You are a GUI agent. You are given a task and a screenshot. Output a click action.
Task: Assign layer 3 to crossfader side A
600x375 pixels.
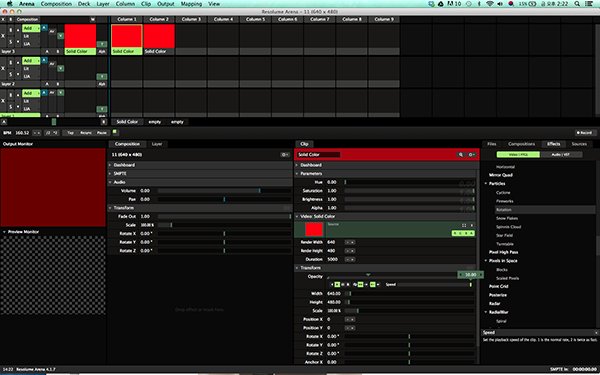click(x=47, y=51)
